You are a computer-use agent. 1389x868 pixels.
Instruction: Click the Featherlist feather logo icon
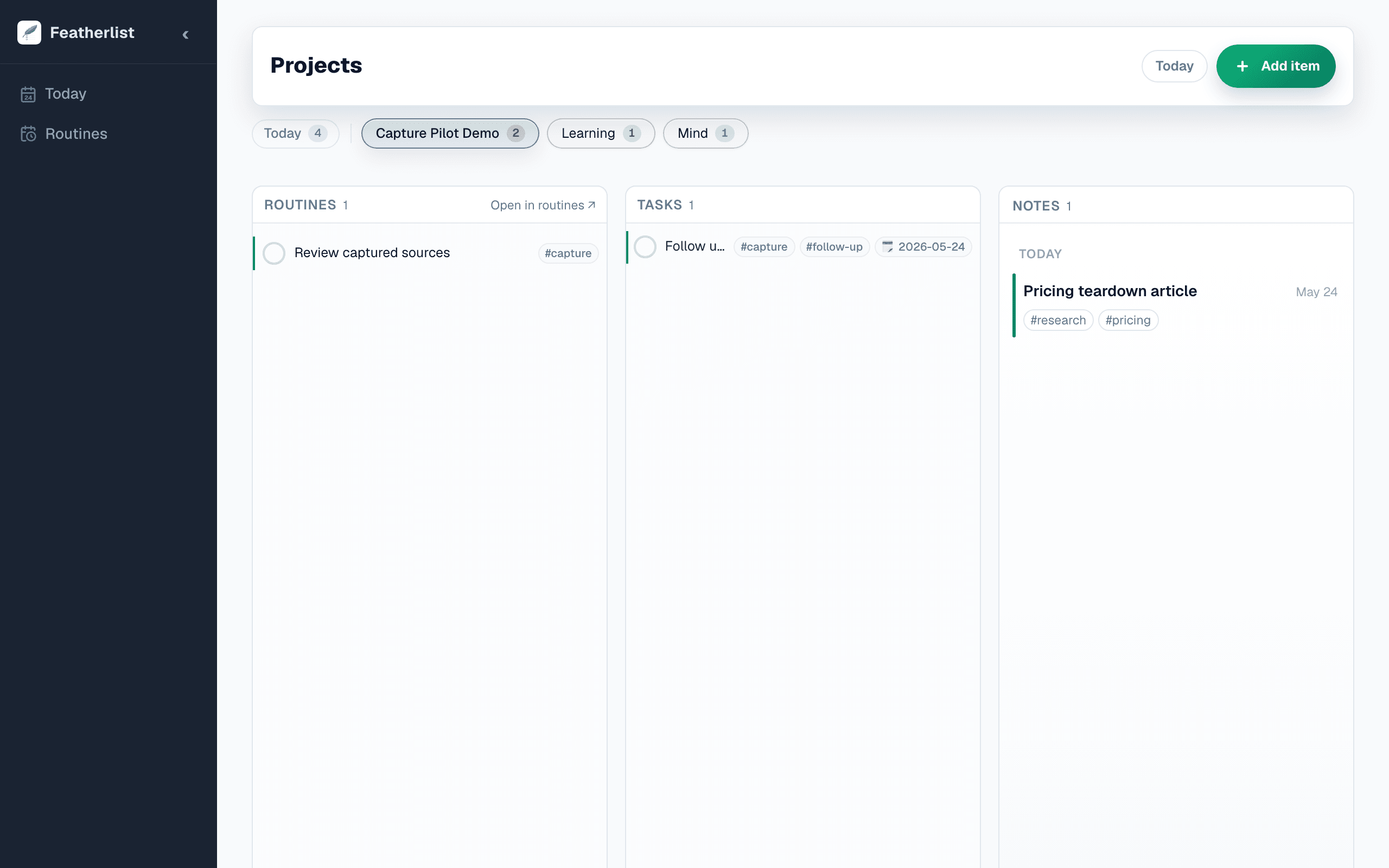(x=29, y=33)
